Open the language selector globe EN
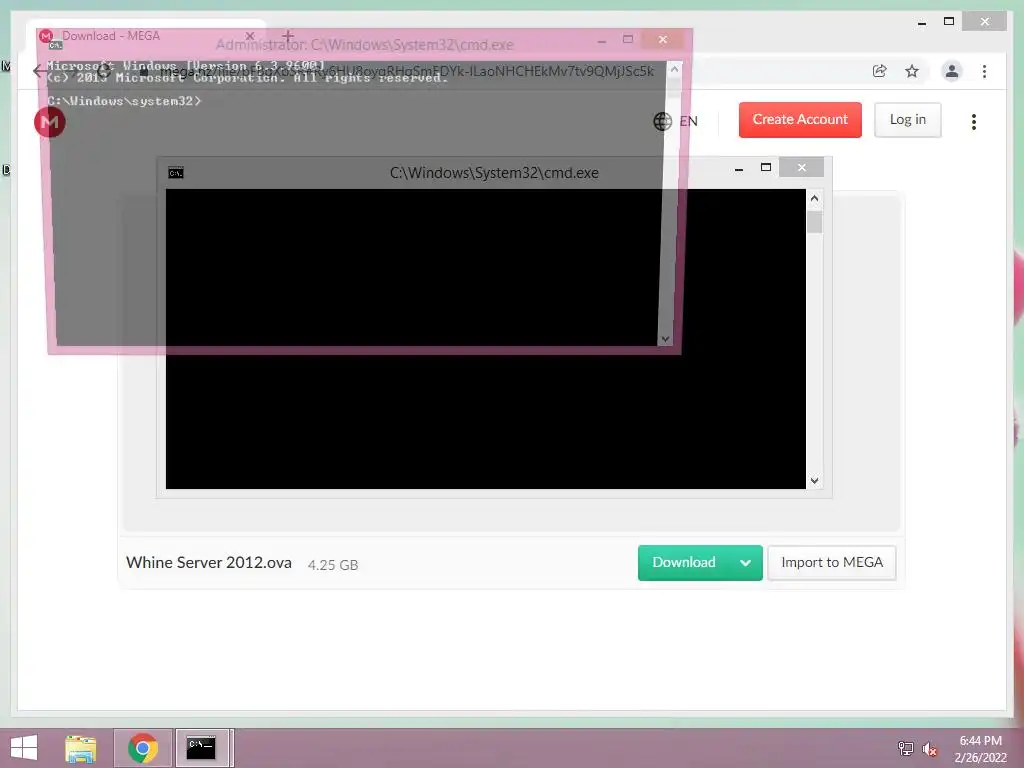1024x768 pixels. pos(675,121)
